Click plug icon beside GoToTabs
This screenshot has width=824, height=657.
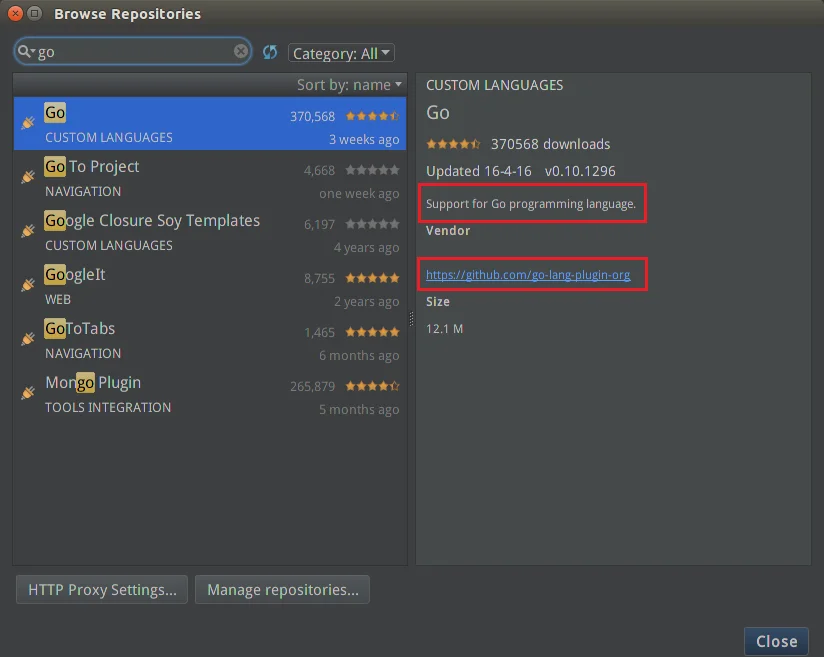click(x=28, y=339)
